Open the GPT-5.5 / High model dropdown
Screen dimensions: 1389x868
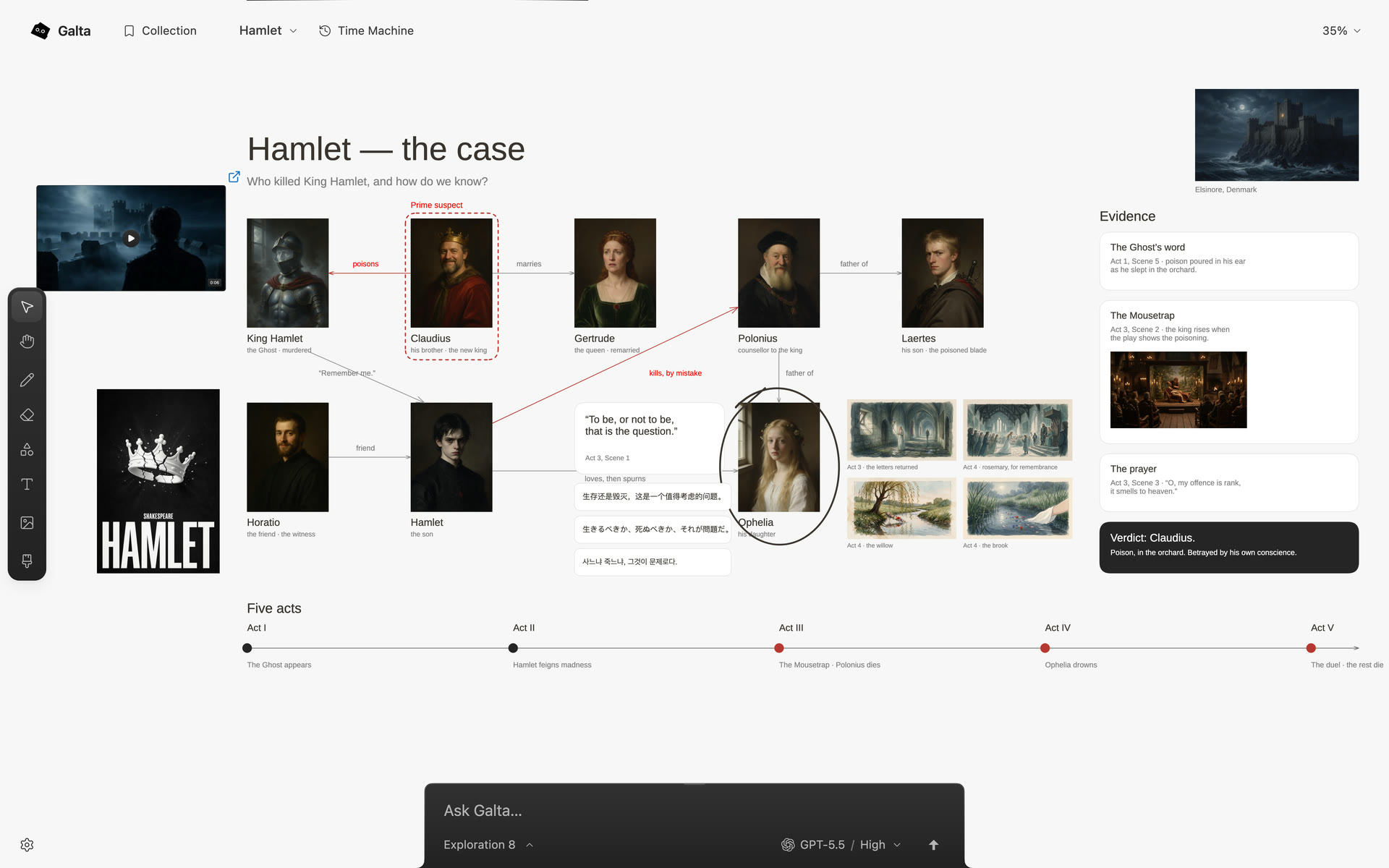pos(841,845)
